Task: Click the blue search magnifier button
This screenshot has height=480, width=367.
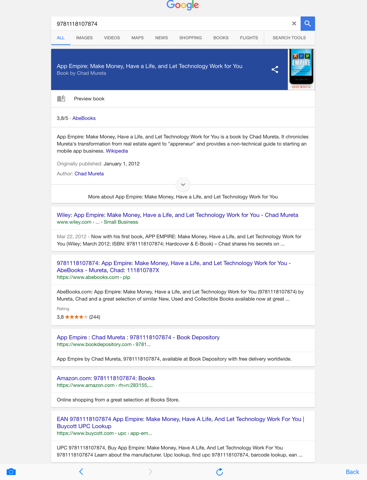Action: 307,23
